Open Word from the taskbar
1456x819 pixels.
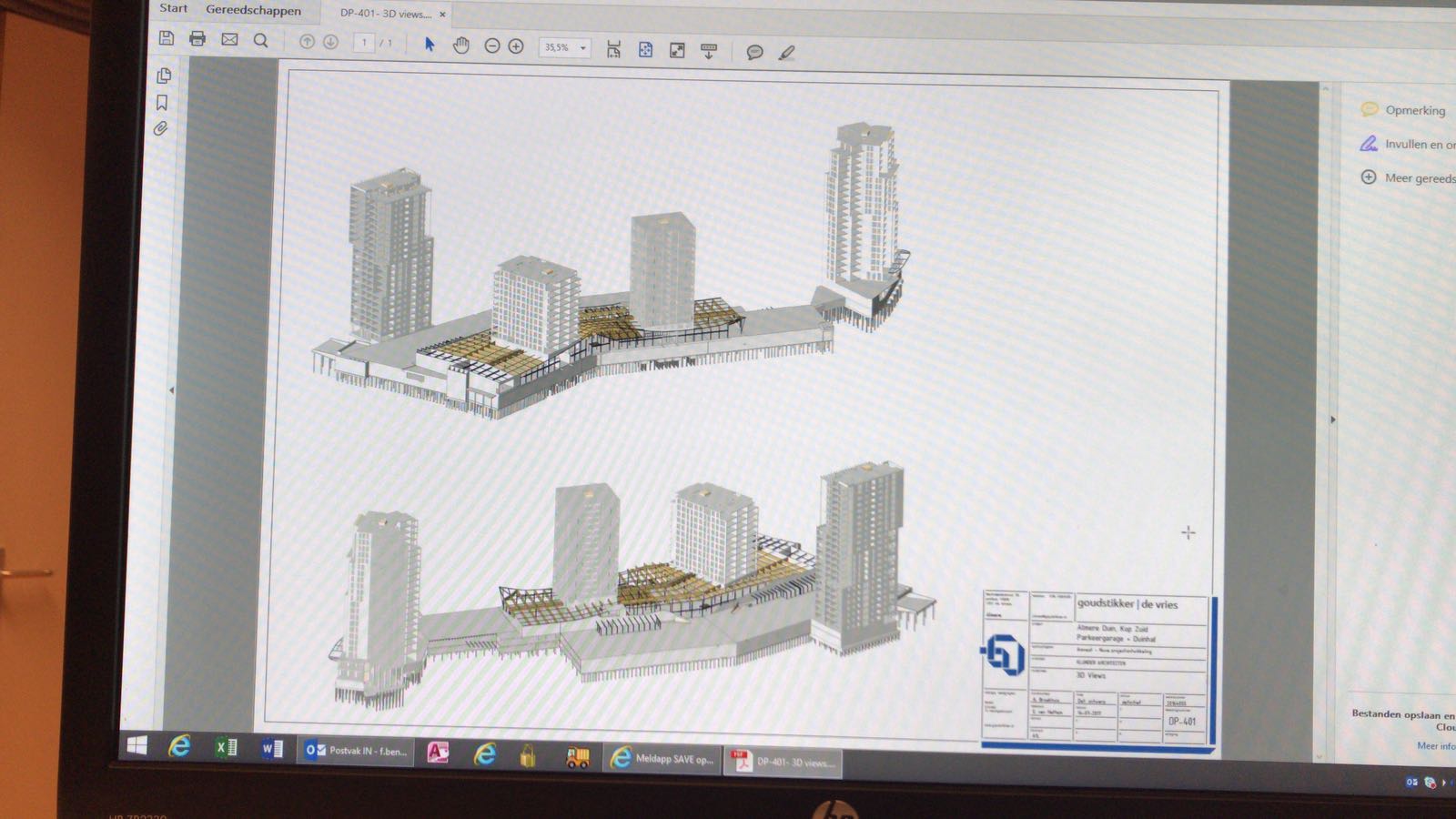coord(271,750)
